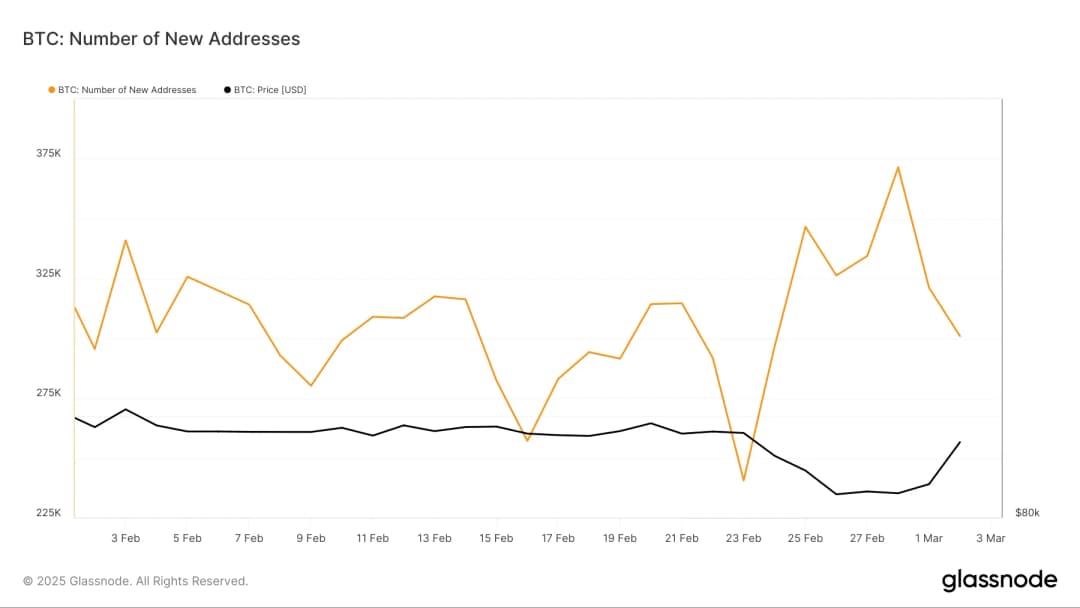
Task: Toggle the "BTC: Number of New Addresses" legend label
Action: [x=127, y=90]
